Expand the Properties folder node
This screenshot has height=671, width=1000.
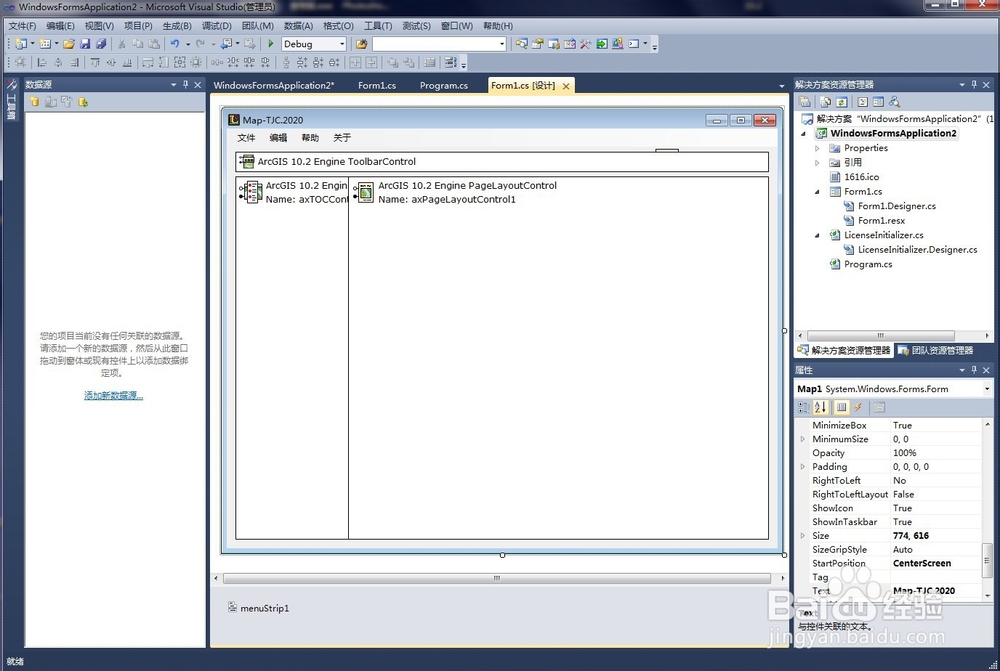pyautogui.click(x=817, y=148)
